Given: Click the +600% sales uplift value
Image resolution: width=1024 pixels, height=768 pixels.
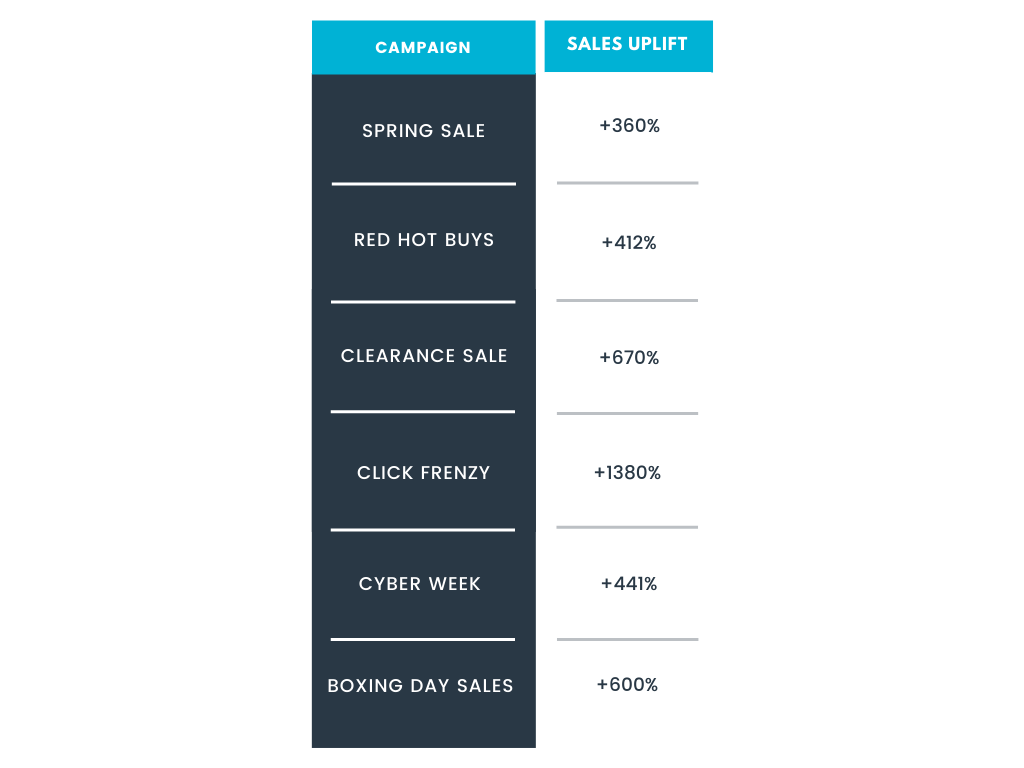Looking at the screenshot, I should [627, 684].
